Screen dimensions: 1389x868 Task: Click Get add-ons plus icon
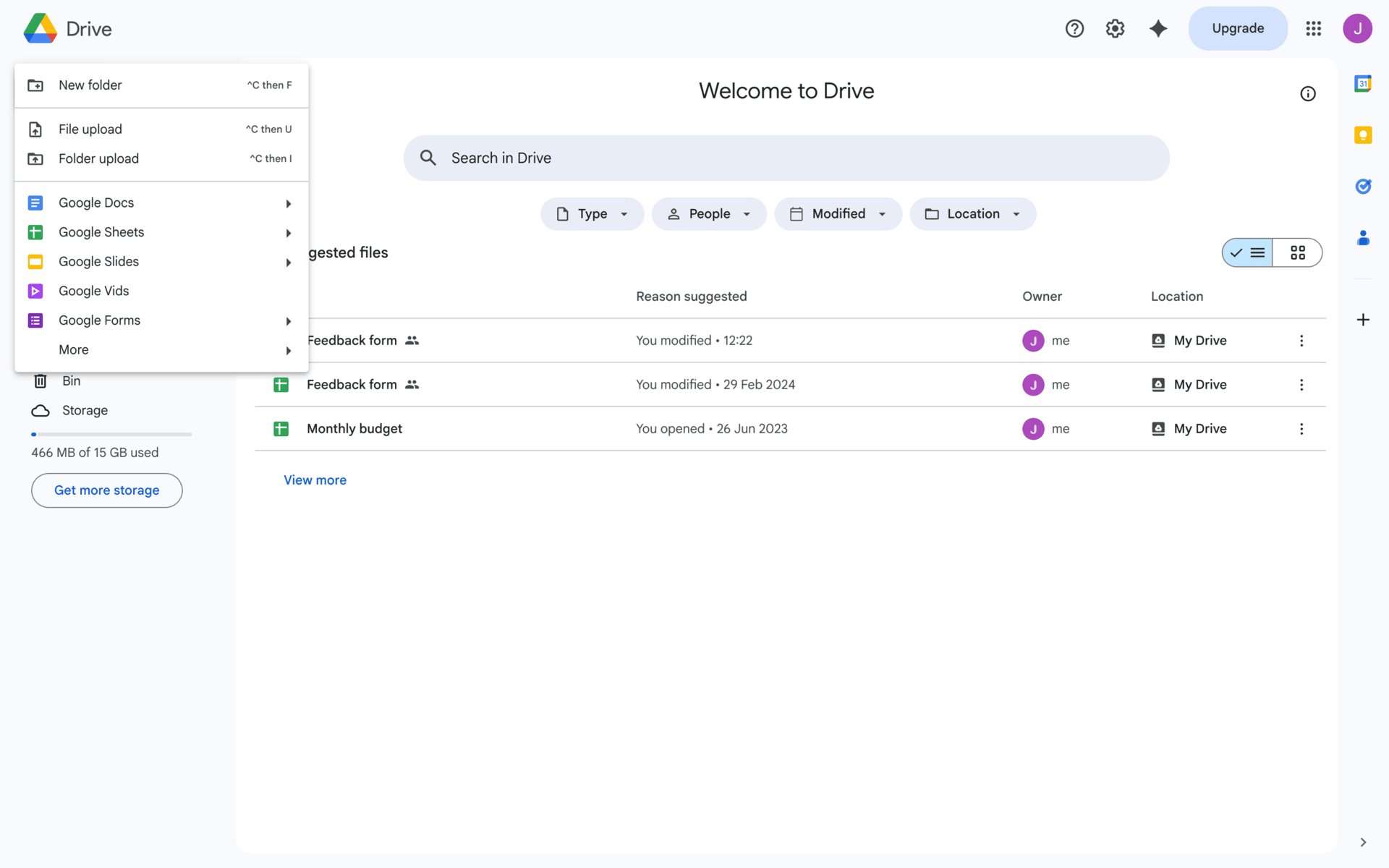1363,320
